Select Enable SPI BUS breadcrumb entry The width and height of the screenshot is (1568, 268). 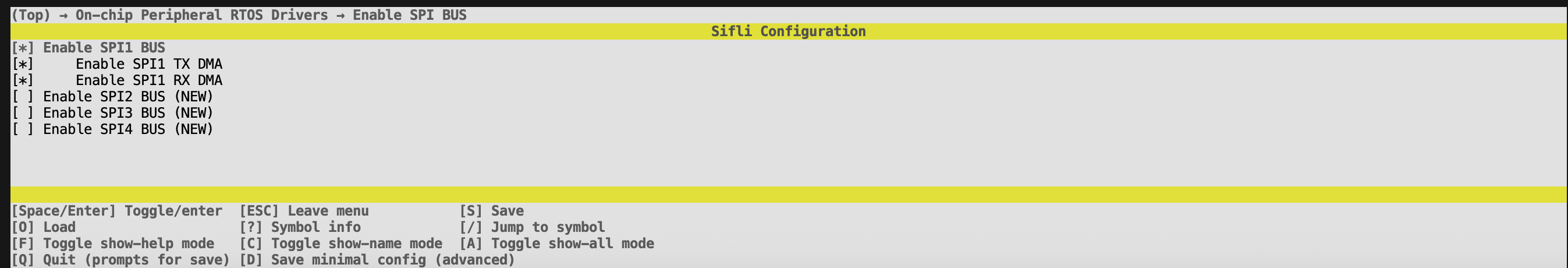click(x=410, y=15)
